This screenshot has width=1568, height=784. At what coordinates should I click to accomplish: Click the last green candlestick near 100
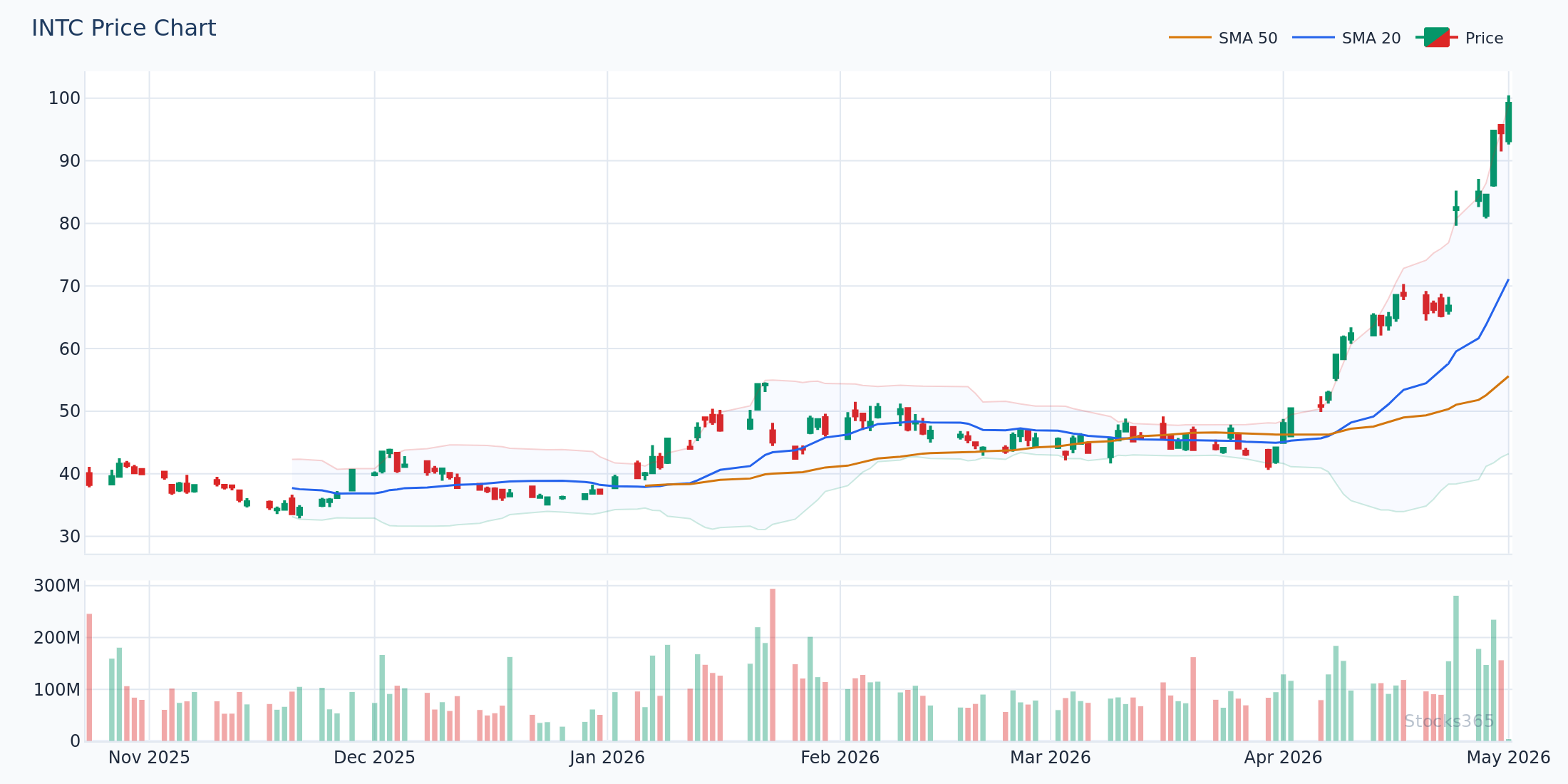(1508, 121)
